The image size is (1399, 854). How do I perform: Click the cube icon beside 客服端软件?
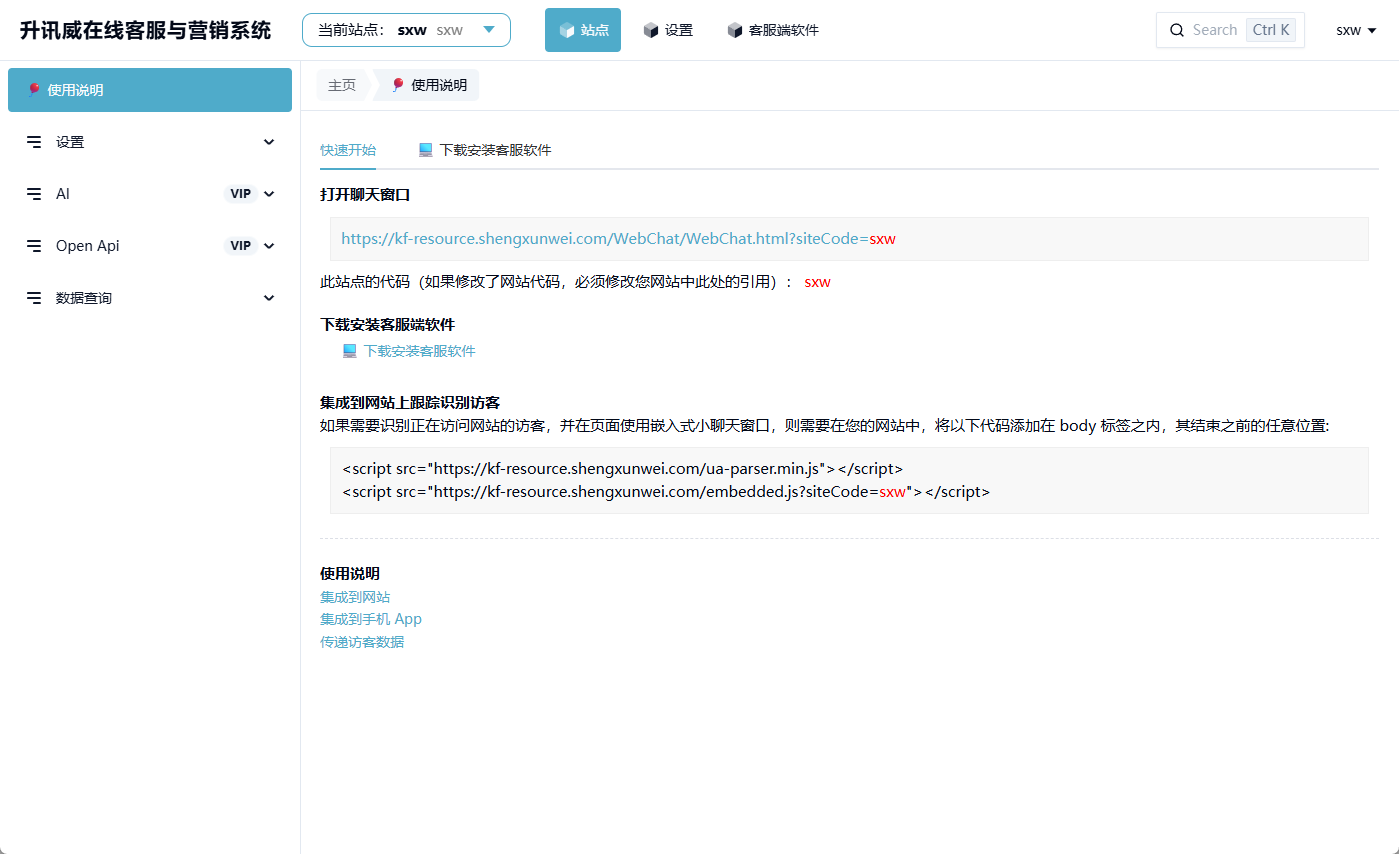click(x=735, y=30)
